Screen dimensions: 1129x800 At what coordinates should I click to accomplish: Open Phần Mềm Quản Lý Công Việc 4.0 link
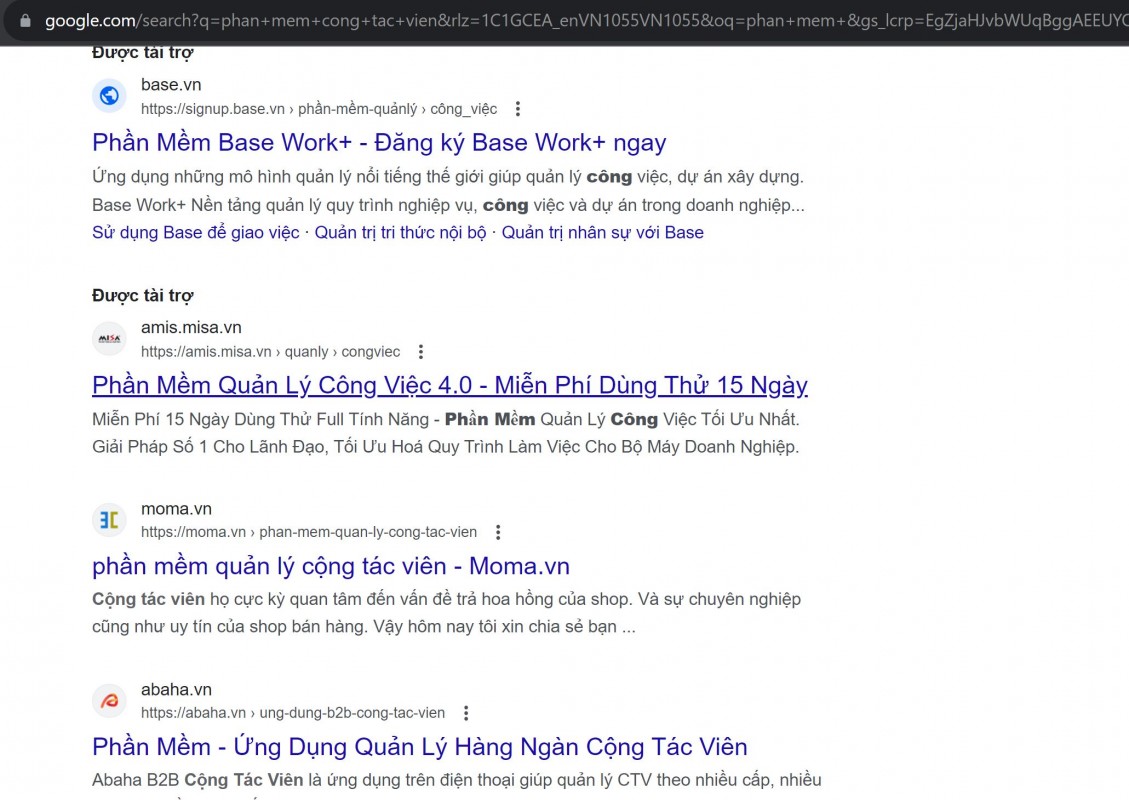[449, 386]
